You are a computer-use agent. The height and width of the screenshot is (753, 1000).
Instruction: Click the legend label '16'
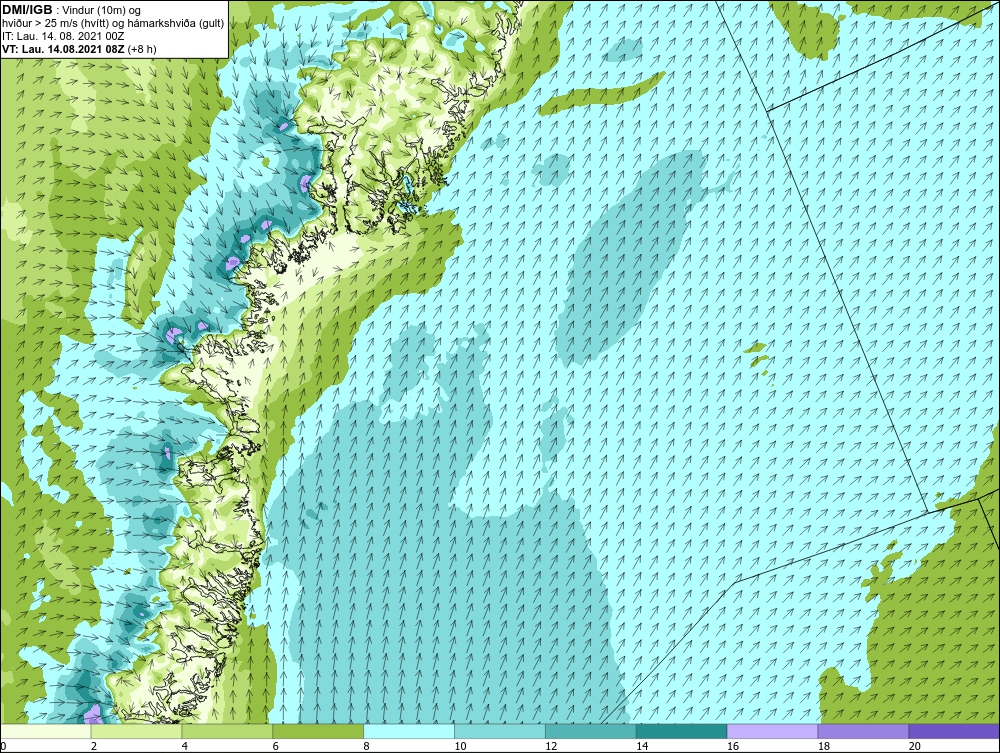click(x=733, y=746)
